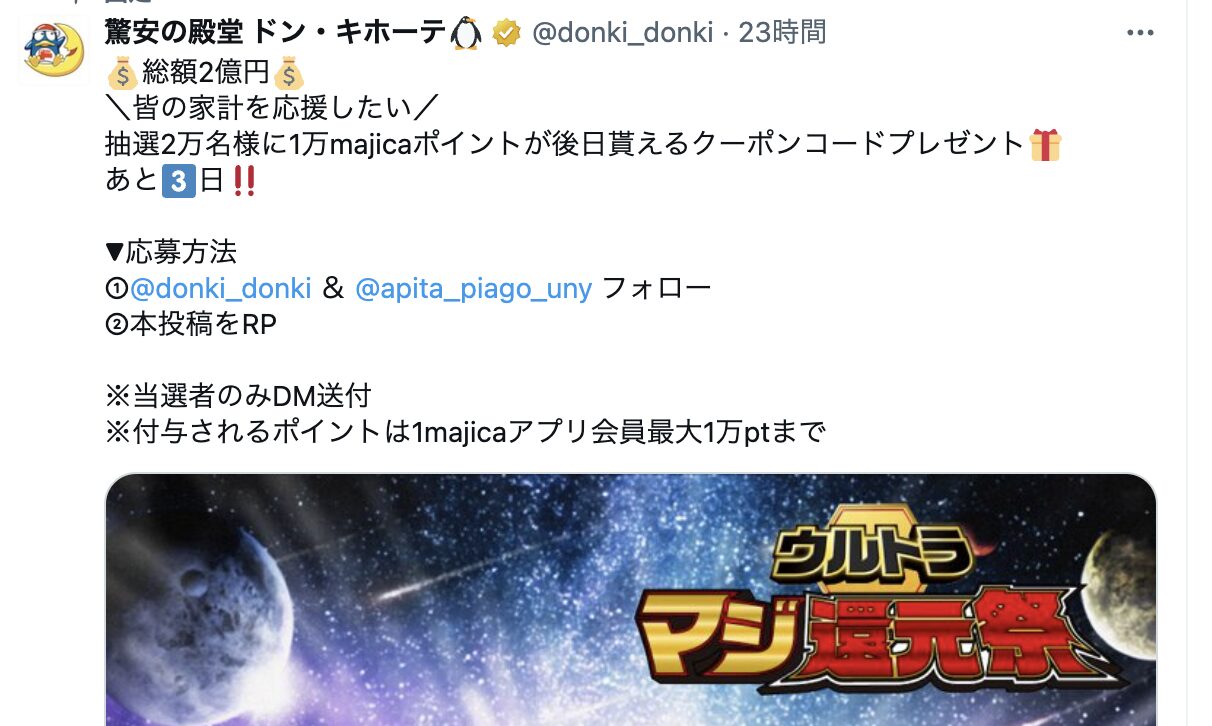This screenshot has height=726, width=1212.
Task: Click the red double exclamation emoji
Action: point(242,181)
